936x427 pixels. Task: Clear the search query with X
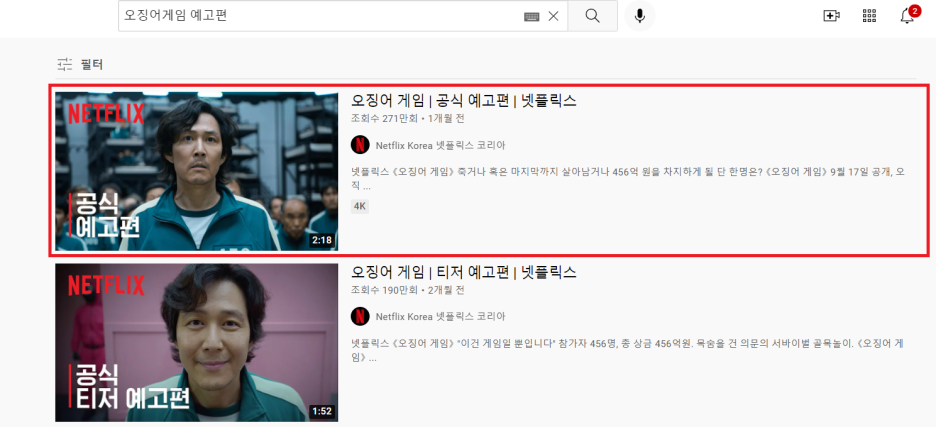click(553, 17)
